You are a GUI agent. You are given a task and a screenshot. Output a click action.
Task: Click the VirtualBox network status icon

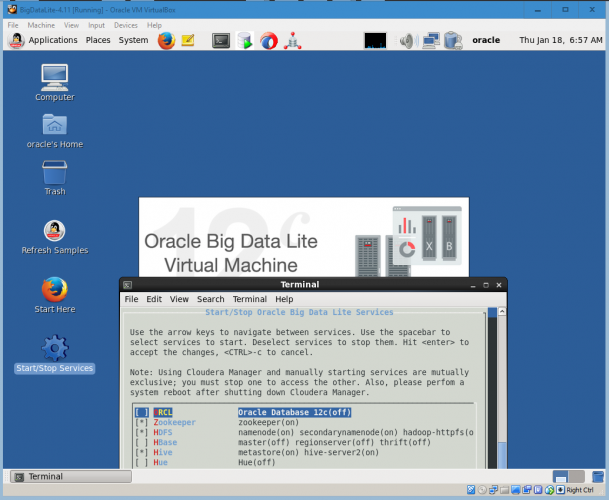[493, 490]
